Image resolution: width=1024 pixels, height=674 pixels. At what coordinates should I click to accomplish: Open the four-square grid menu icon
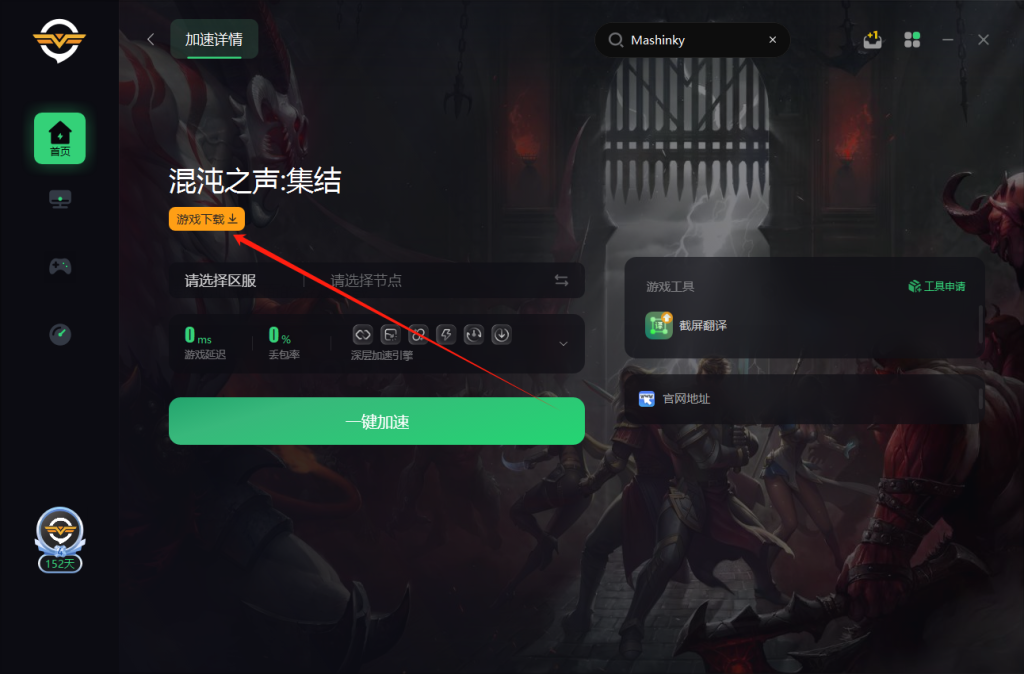pyautogui.click(x=912, y=40)
